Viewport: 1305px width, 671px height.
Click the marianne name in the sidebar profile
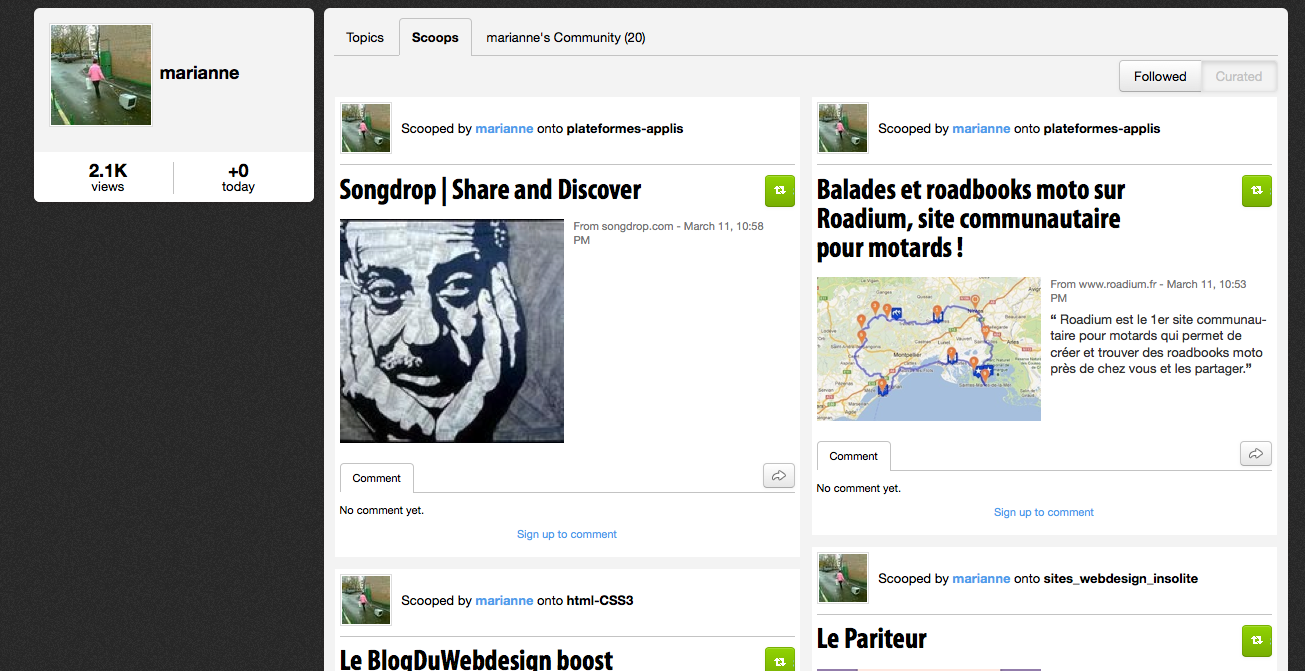199,73
